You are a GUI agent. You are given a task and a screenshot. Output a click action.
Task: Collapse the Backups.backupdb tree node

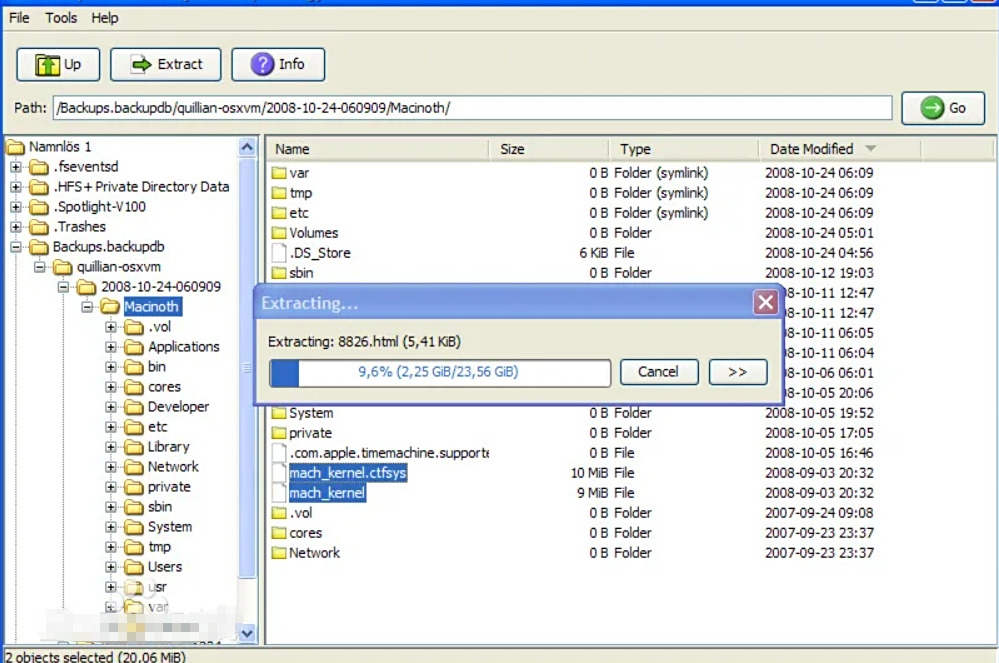click(16, 247)
